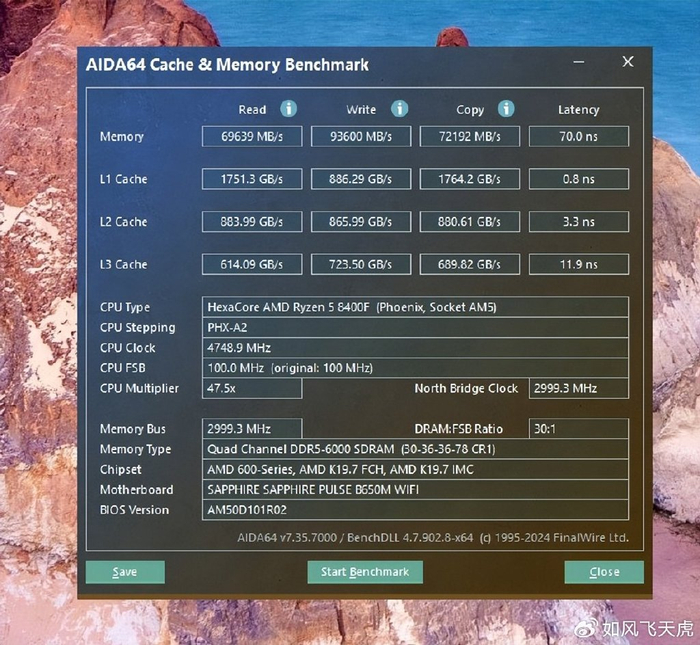
Task: Select L2 Cache copy 880.61 GB/s
Action: (470, 221)
